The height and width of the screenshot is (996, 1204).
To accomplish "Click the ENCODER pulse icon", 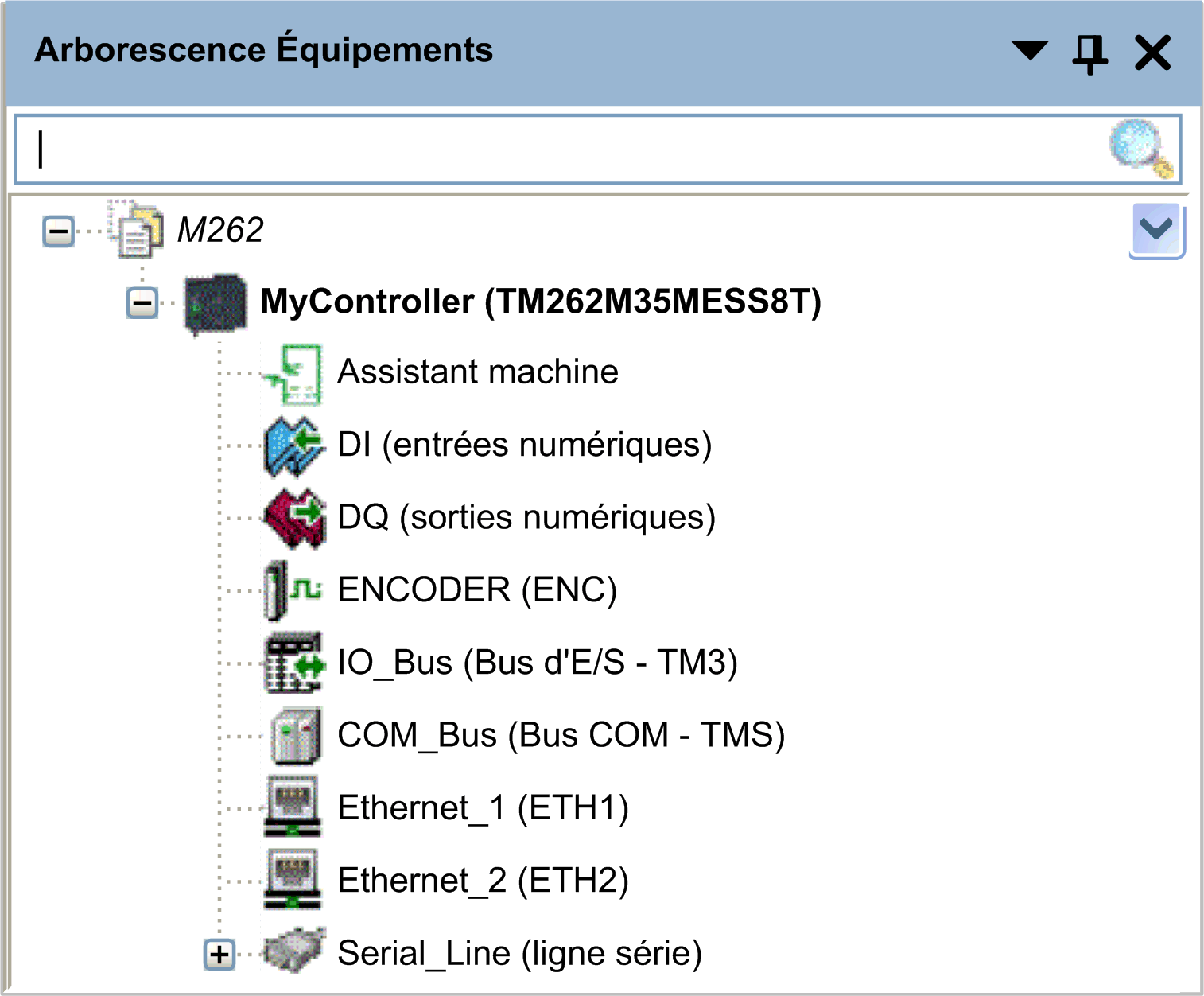I will coord(293,591).
